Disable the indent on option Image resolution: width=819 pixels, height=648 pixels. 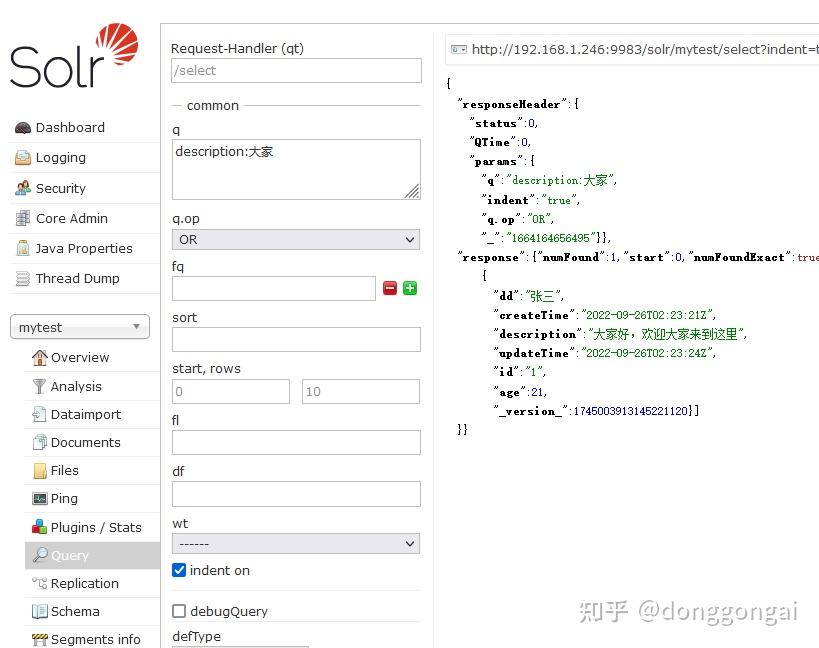pyautogui.click(x=178, y=570)
